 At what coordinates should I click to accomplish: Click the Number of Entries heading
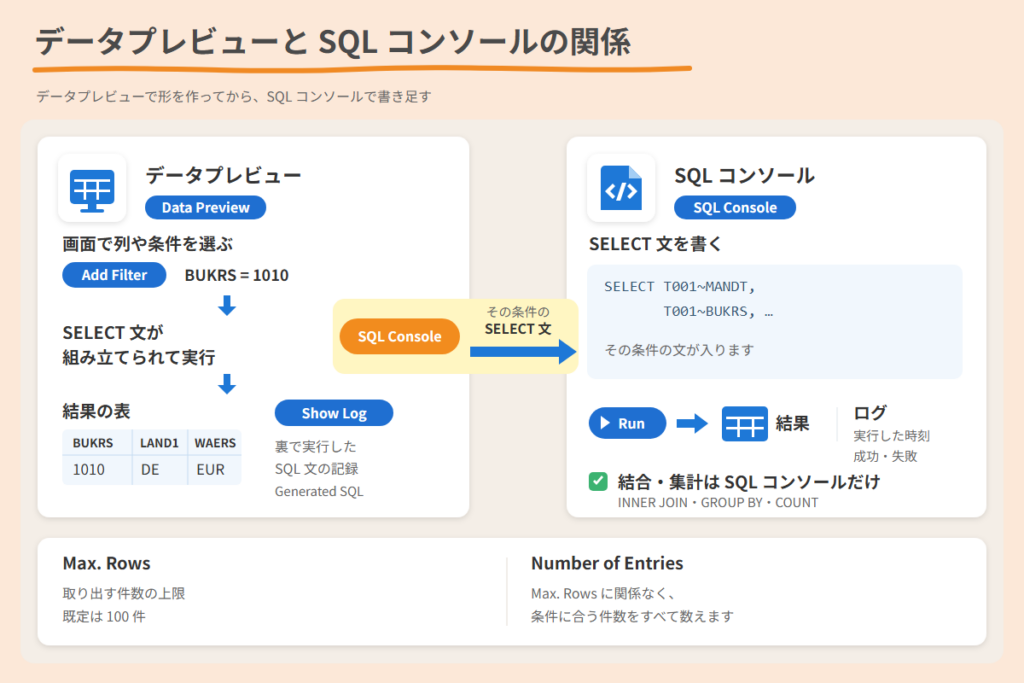click(607, 563)
